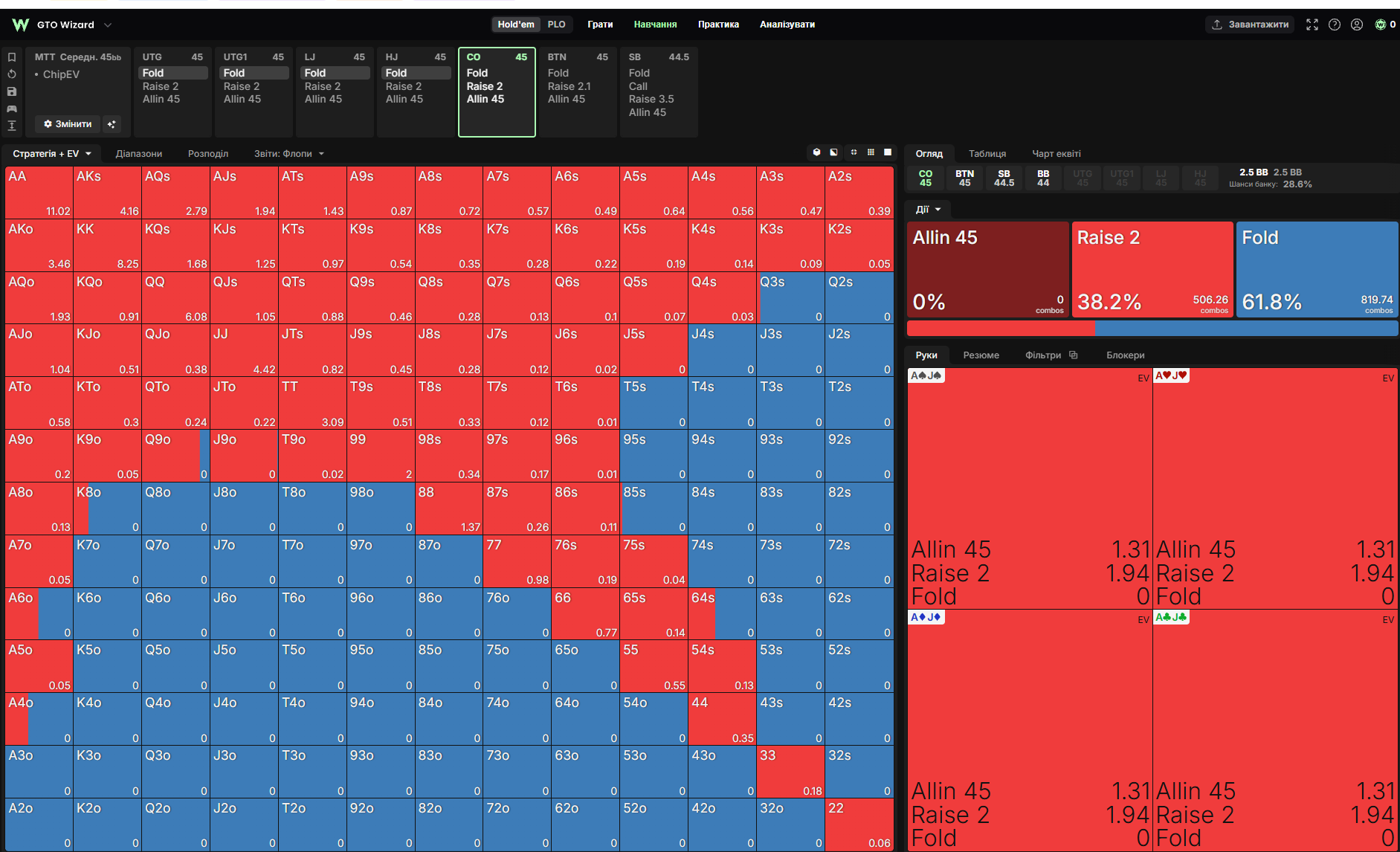Click the Завантажити upload button
This screenshot has width=1400, height=852.
click(x=1250, y=25)
